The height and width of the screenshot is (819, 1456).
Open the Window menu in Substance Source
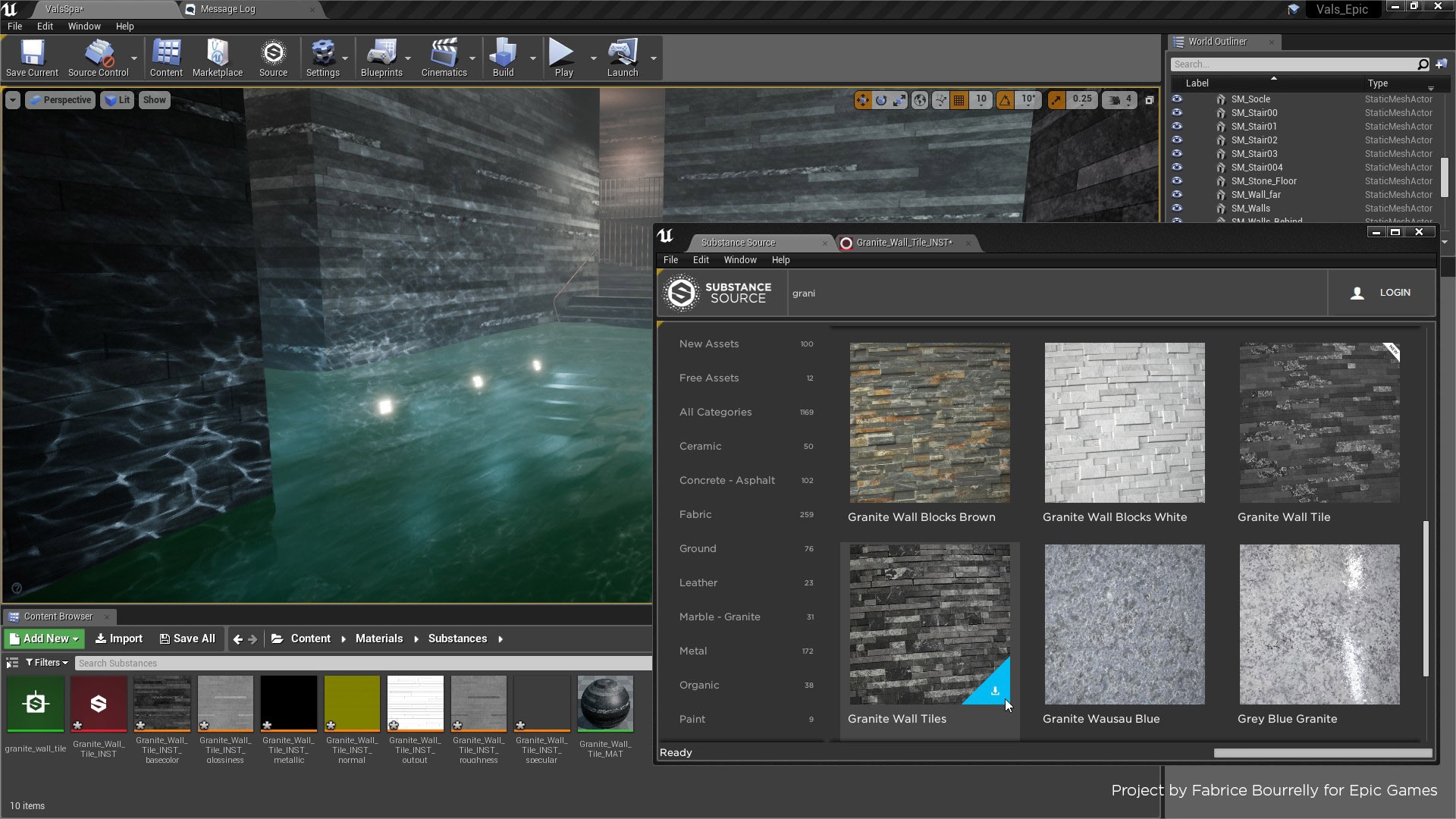point(739,259)
